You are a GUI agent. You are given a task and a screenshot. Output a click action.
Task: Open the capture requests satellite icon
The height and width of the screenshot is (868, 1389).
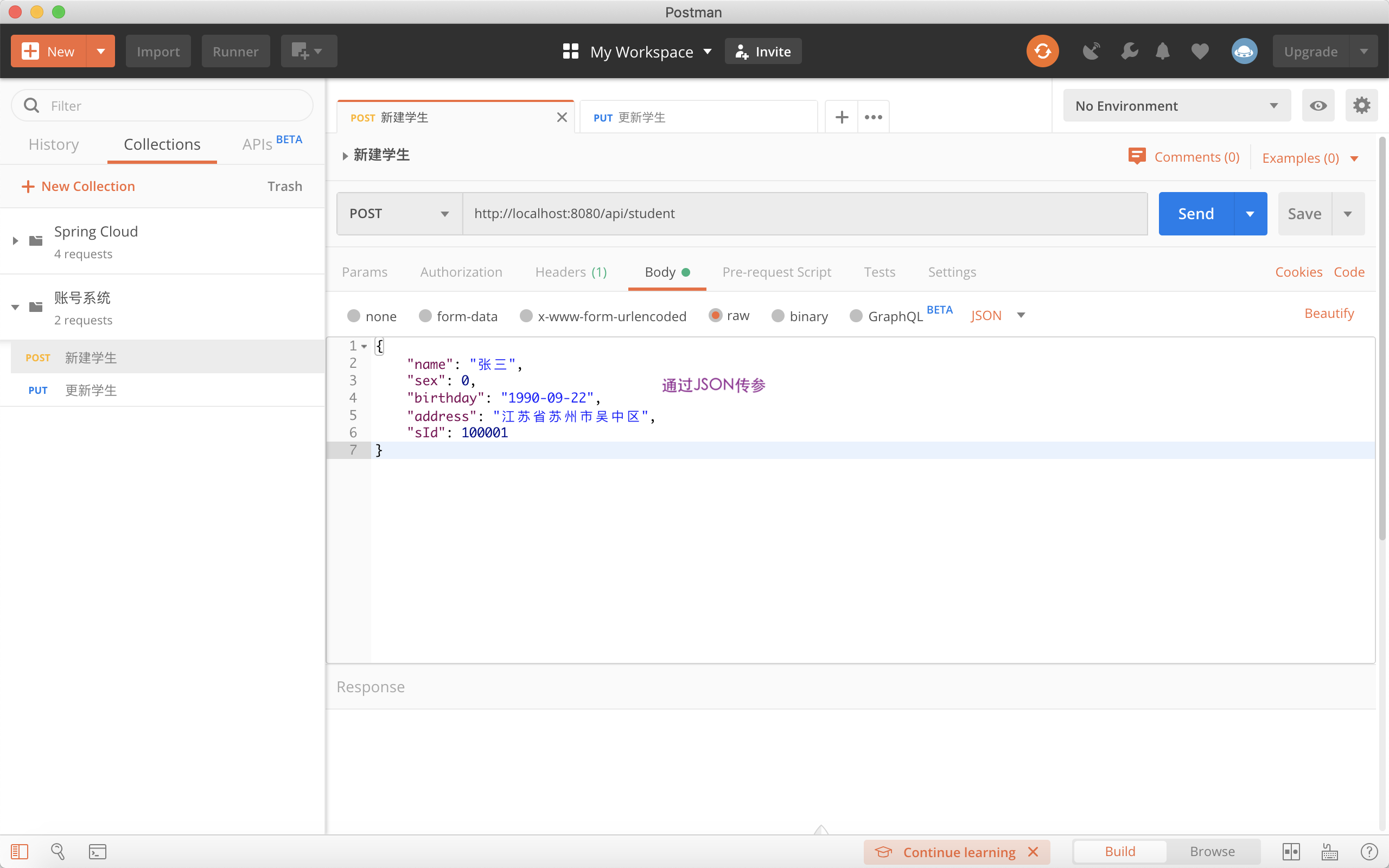pyautogui.click(x=1091, y=51)
